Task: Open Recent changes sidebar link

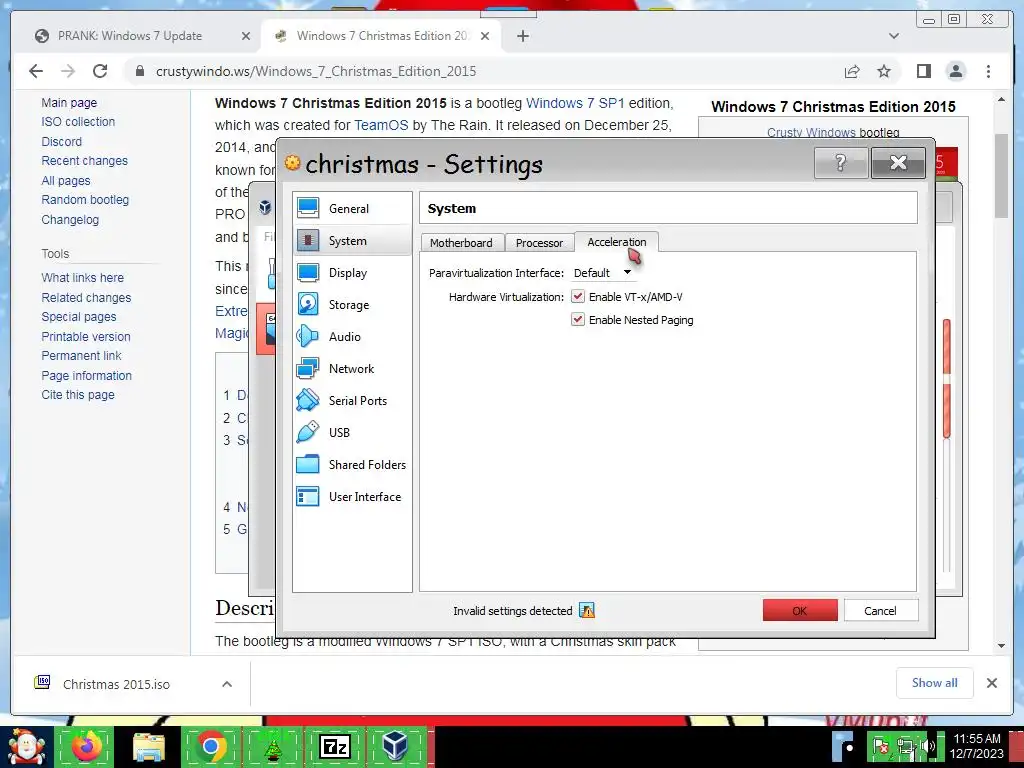Action: coord(84,161)
